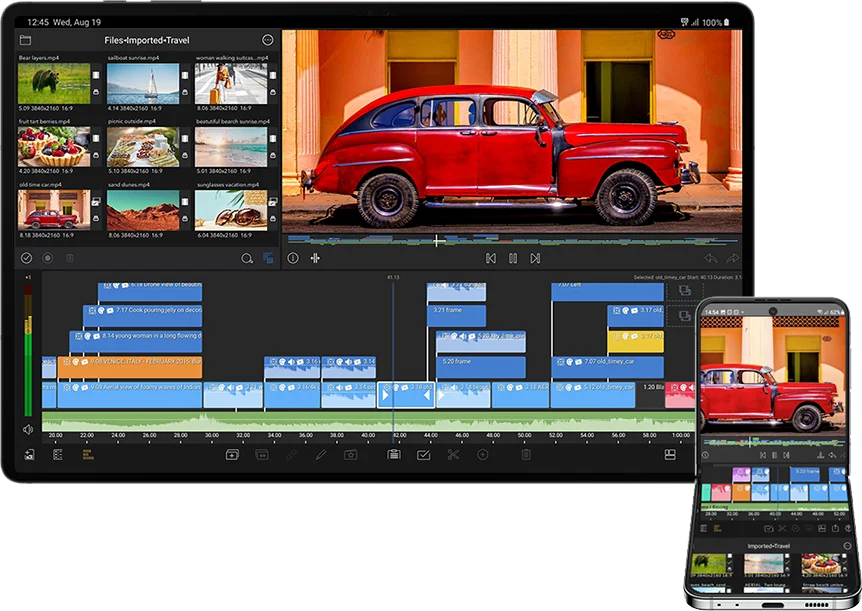The width and height of the screenshot is (862, 611).
Task: Open the import media button in bottom toolbar
Action: [x=29, y=454]
